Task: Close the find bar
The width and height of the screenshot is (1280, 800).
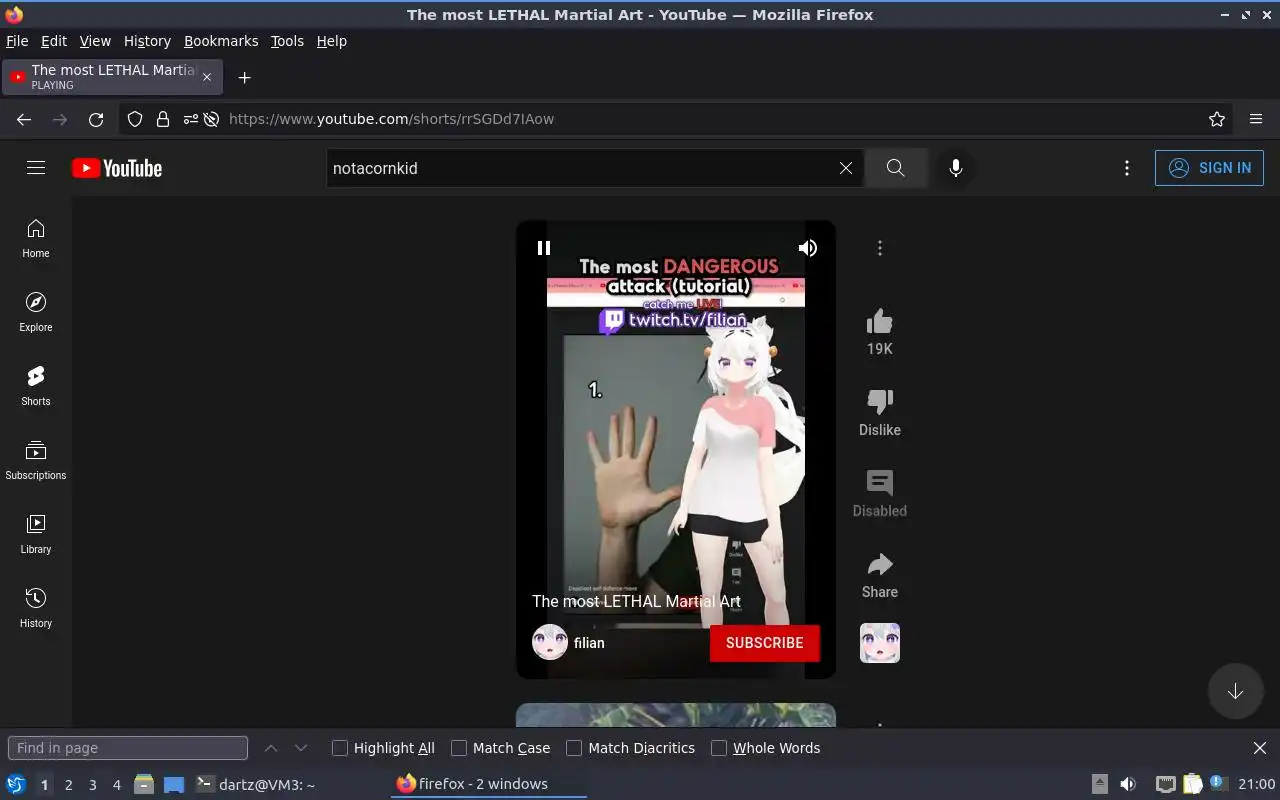Action: coord(1260,748)
